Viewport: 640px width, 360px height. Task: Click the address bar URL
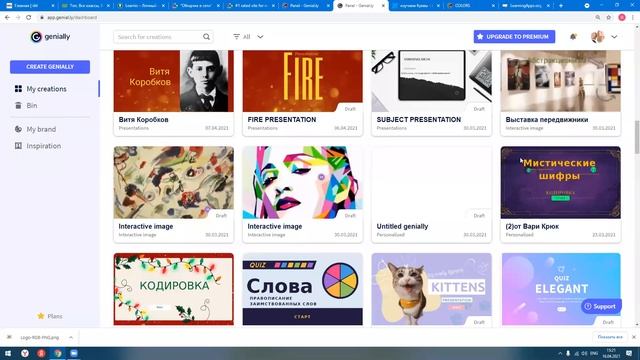72,18
